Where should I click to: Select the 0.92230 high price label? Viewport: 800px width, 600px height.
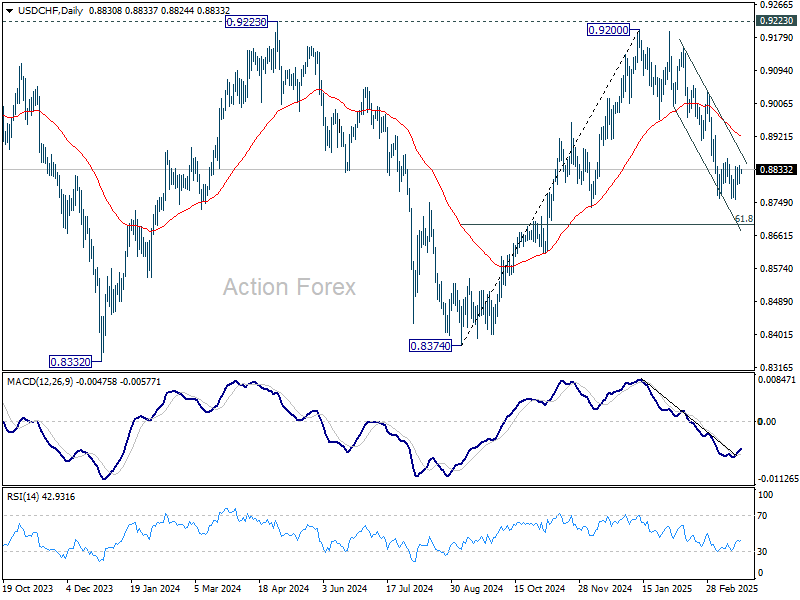tap(246, 22)
